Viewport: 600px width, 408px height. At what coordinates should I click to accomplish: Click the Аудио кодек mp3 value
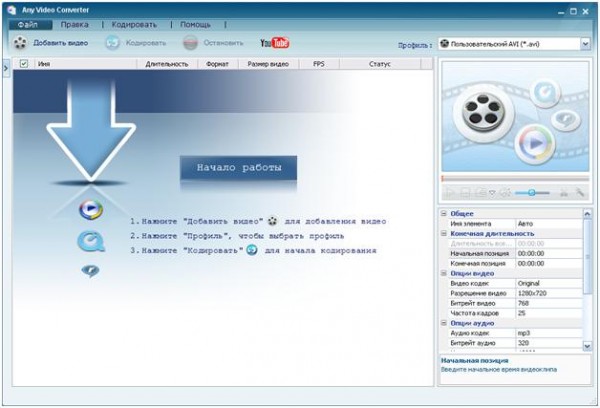click(549, 333)
